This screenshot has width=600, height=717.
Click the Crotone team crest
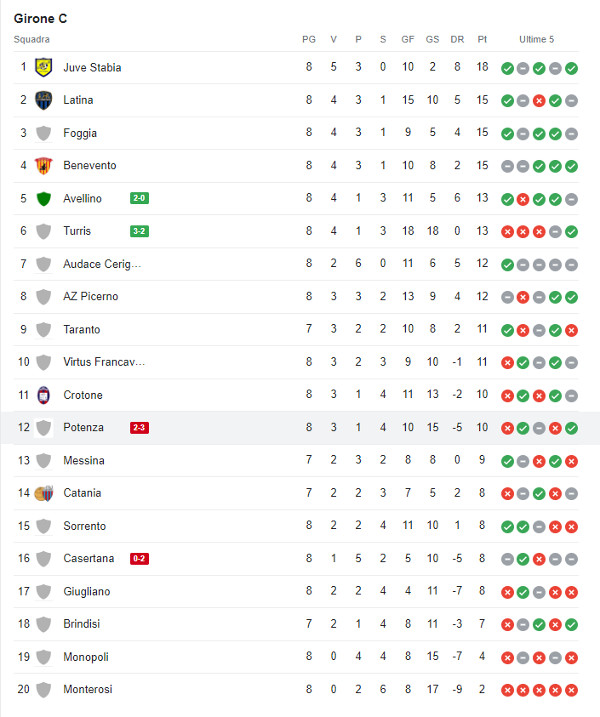click(x=43, y=395)
